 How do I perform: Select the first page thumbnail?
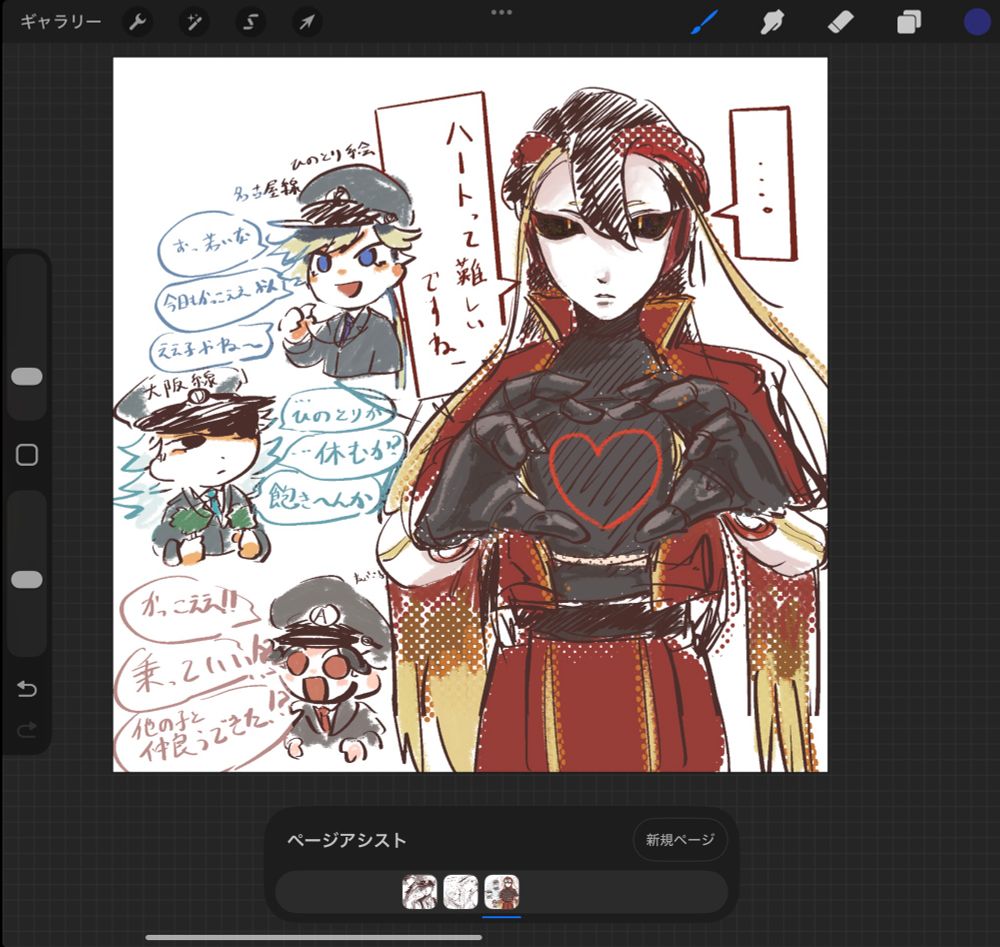point(420,892)
